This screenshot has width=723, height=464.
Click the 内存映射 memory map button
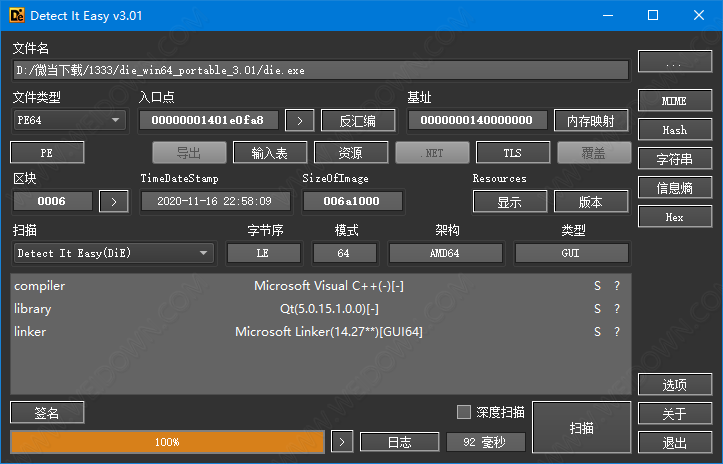[x=591, y=121]
